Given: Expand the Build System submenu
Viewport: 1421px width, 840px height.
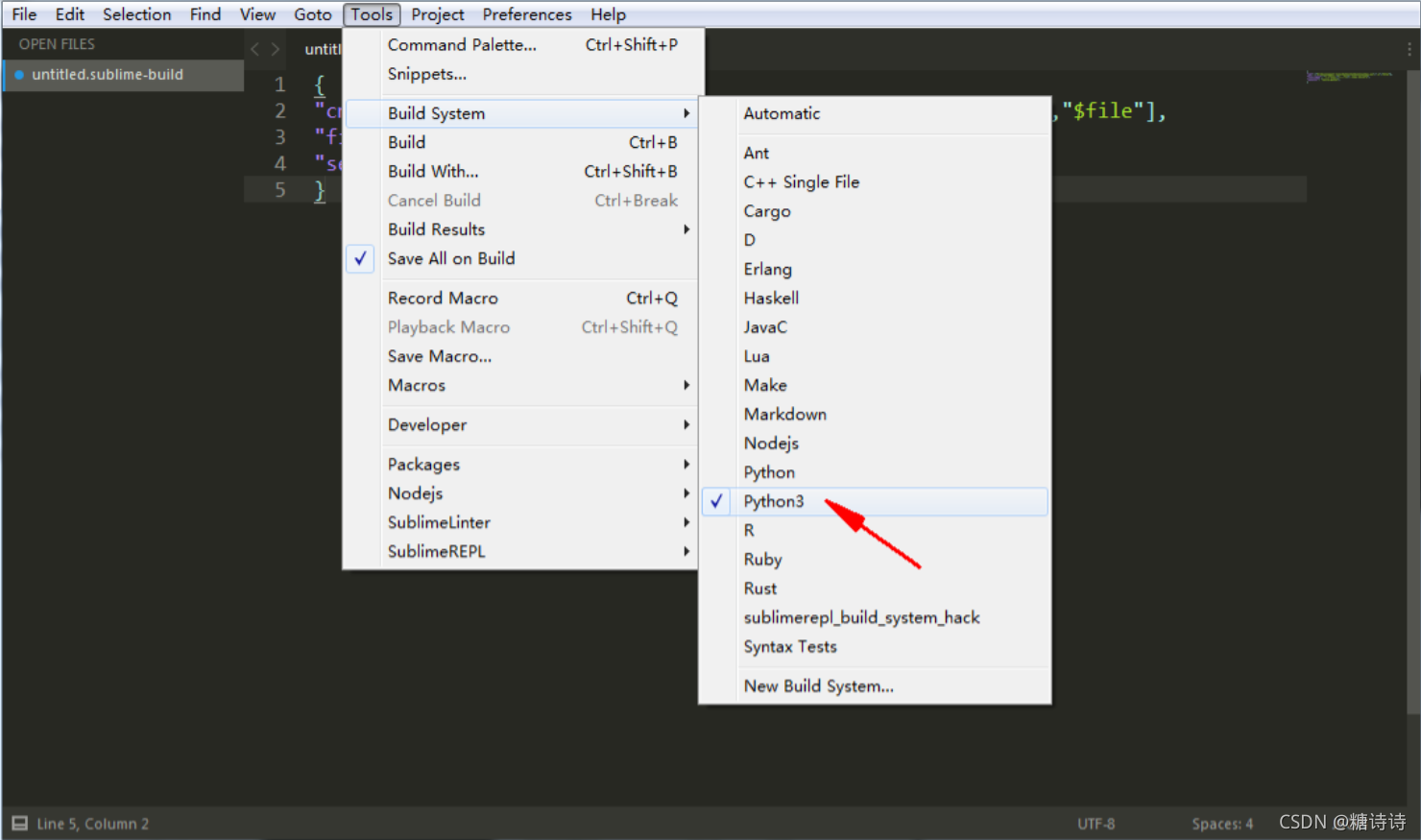Looking at the screenshot, I should point(521,113).
